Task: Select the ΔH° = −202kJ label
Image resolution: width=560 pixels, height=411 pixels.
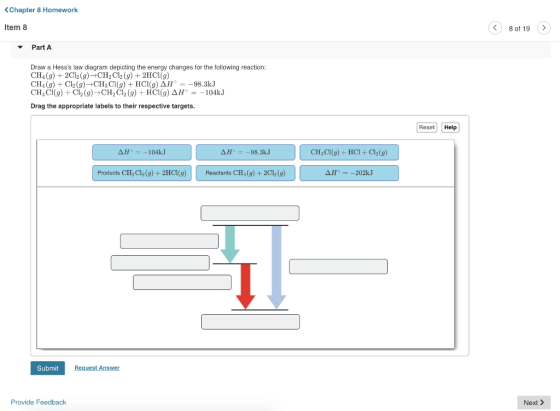Action: (349, 173)
